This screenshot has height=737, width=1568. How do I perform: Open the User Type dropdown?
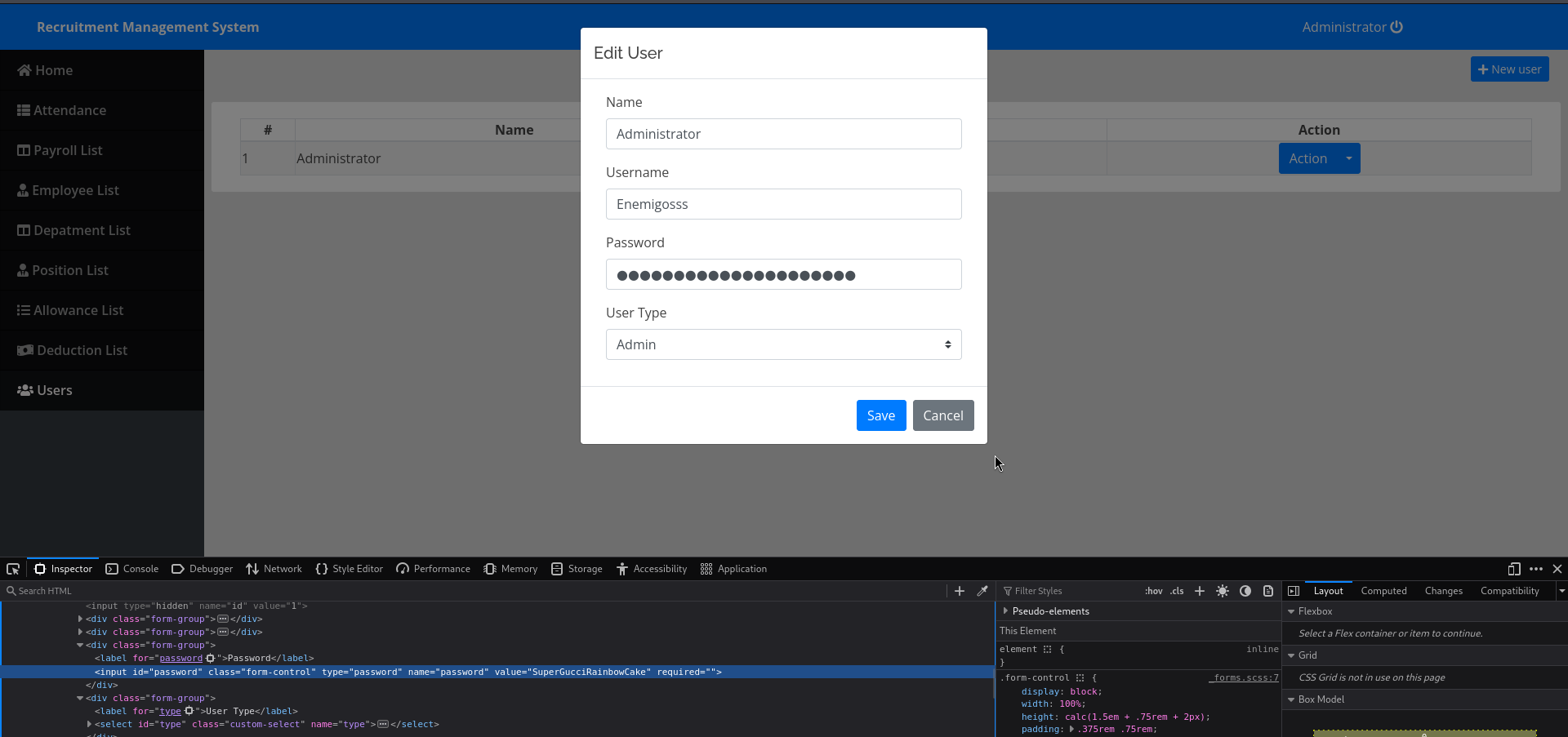point(783,344)
